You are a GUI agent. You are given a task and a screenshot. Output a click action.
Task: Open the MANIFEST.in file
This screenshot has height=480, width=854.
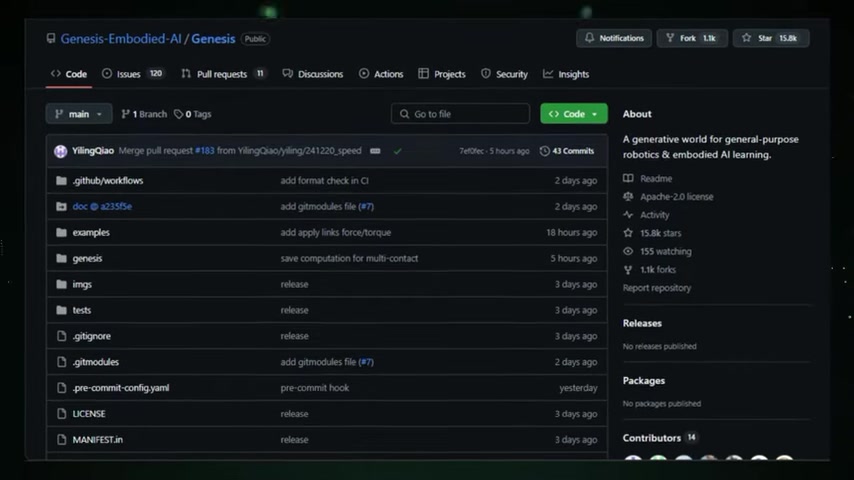click(97, 440)
